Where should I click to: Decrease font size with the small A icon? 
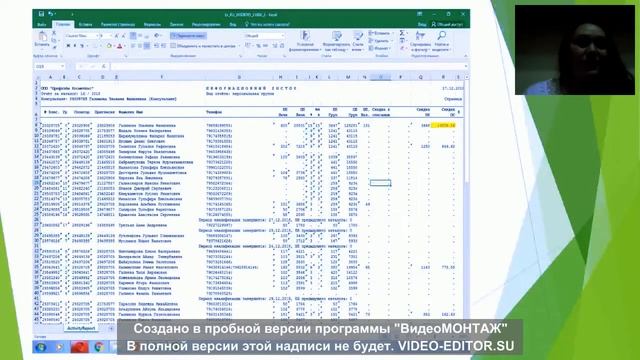click(x=123, y=36)
